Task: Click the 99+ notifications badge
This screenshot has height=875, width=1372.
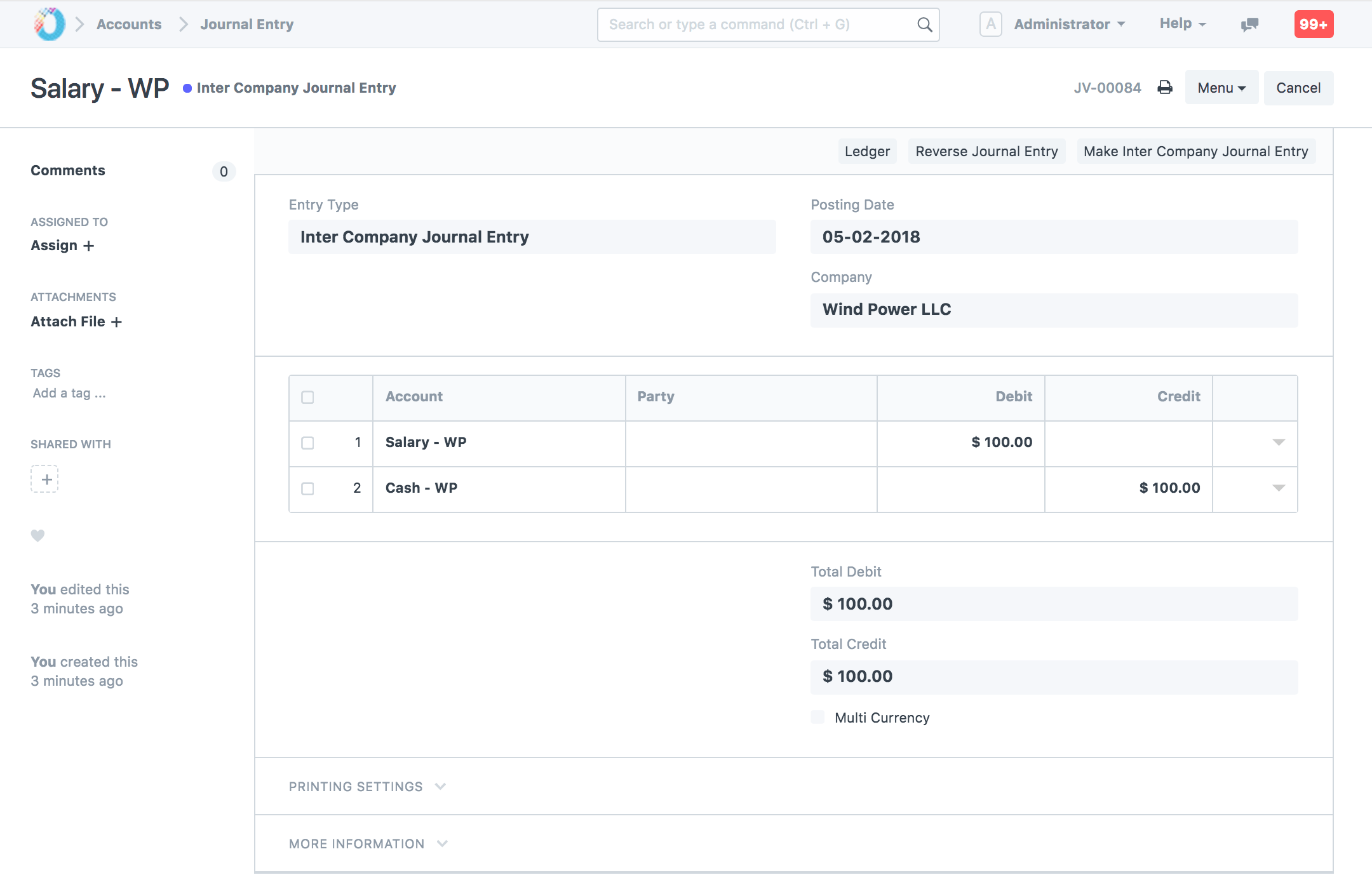Action: click(x=1313, y=24)
